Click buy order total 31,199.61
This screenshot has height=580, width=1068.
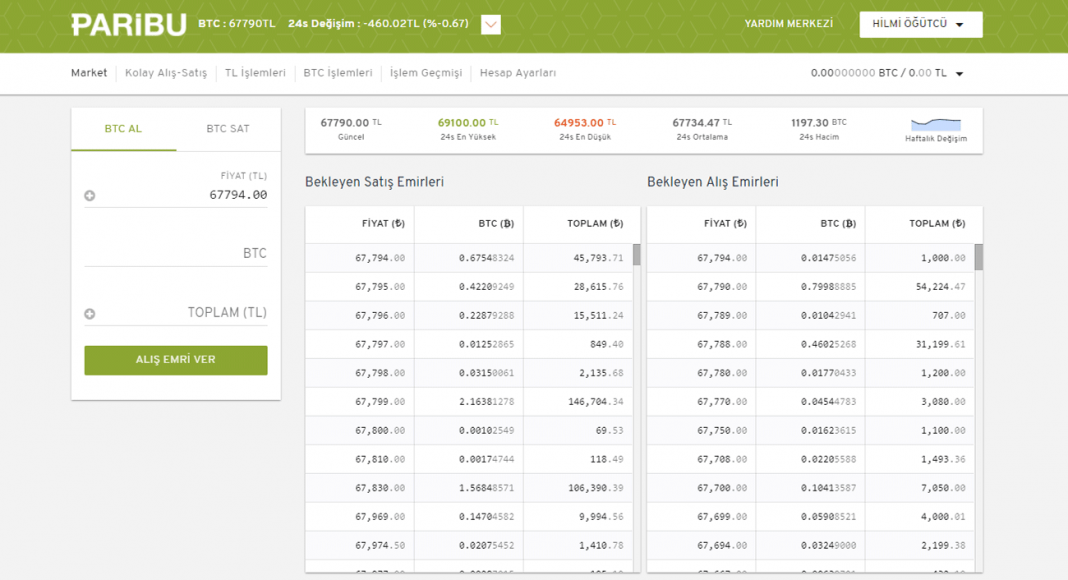pyautogui.click(x=940, y=344)
